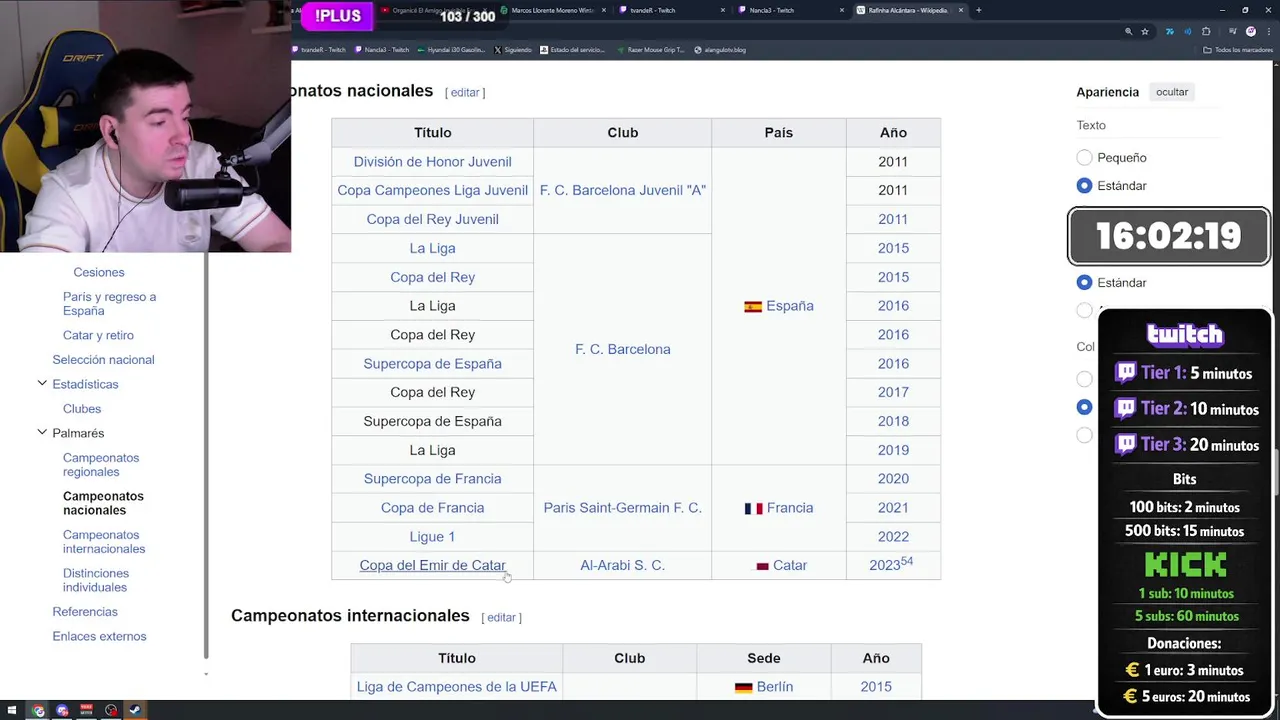Open the Ligue 1 link
The width and height of the screenshot is (1280, 720).
coord(432,536)
